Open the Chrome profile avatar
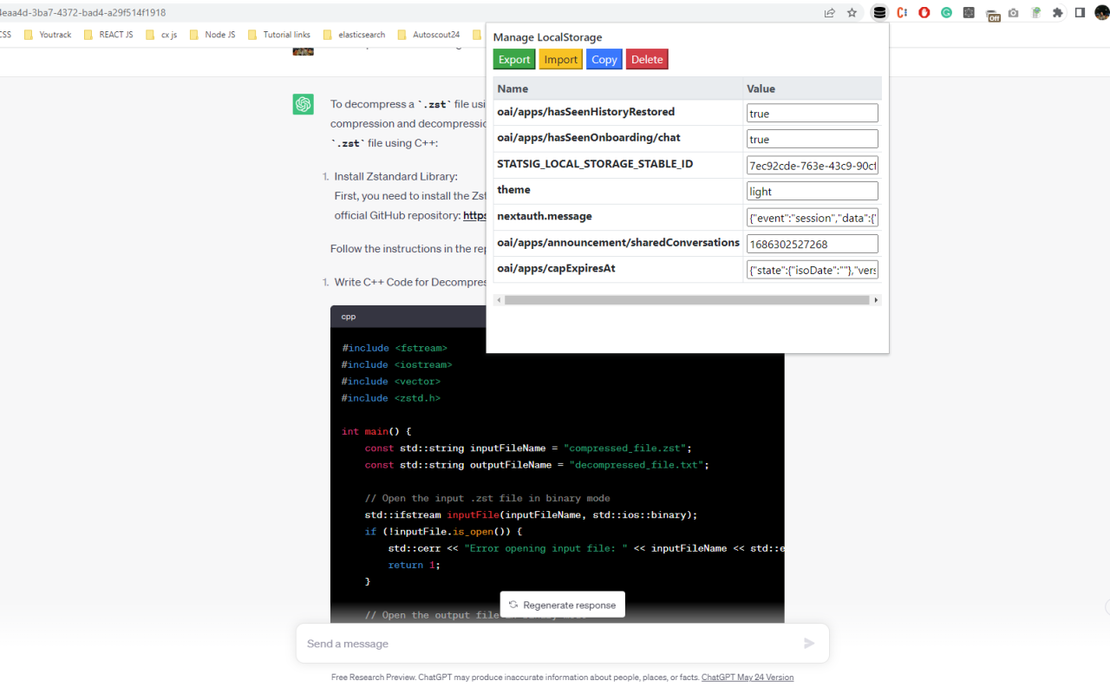 (x=1101, y=13)
